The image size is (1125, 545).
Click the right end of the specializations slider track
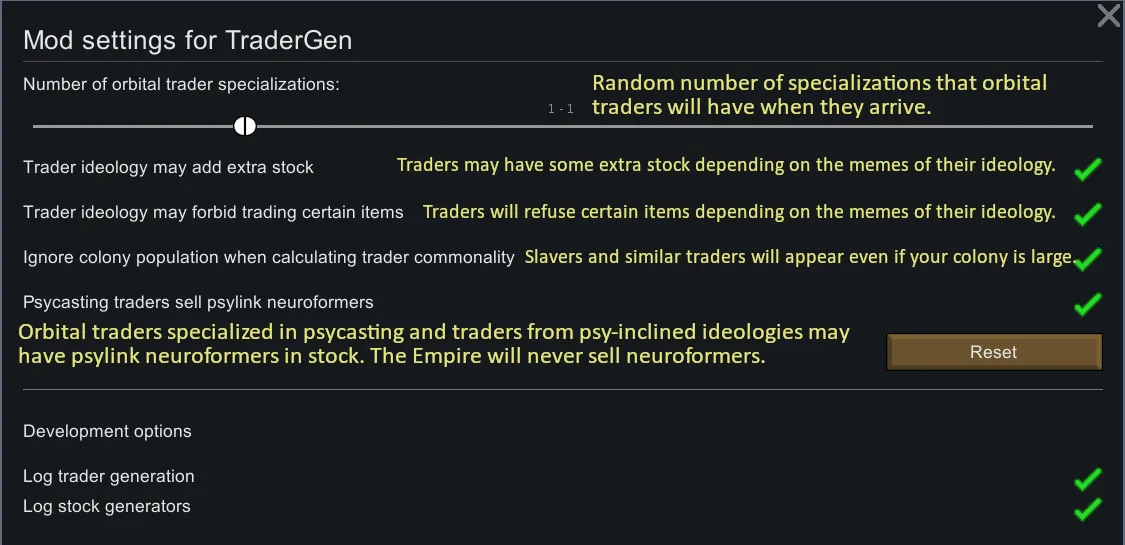tap(1090, 126)
